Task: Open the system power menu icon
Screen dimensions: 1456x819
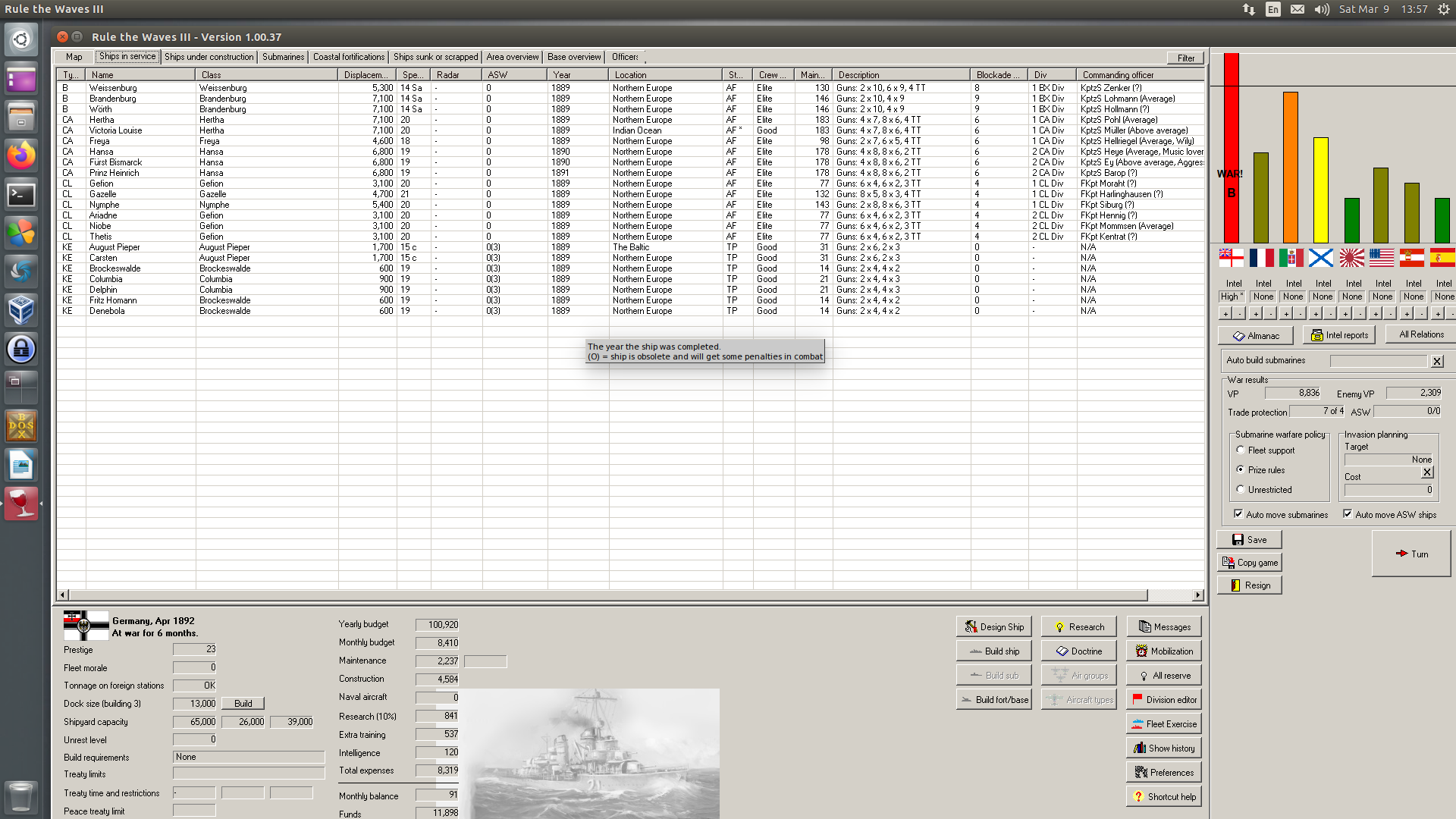Action: (1444, 9)
